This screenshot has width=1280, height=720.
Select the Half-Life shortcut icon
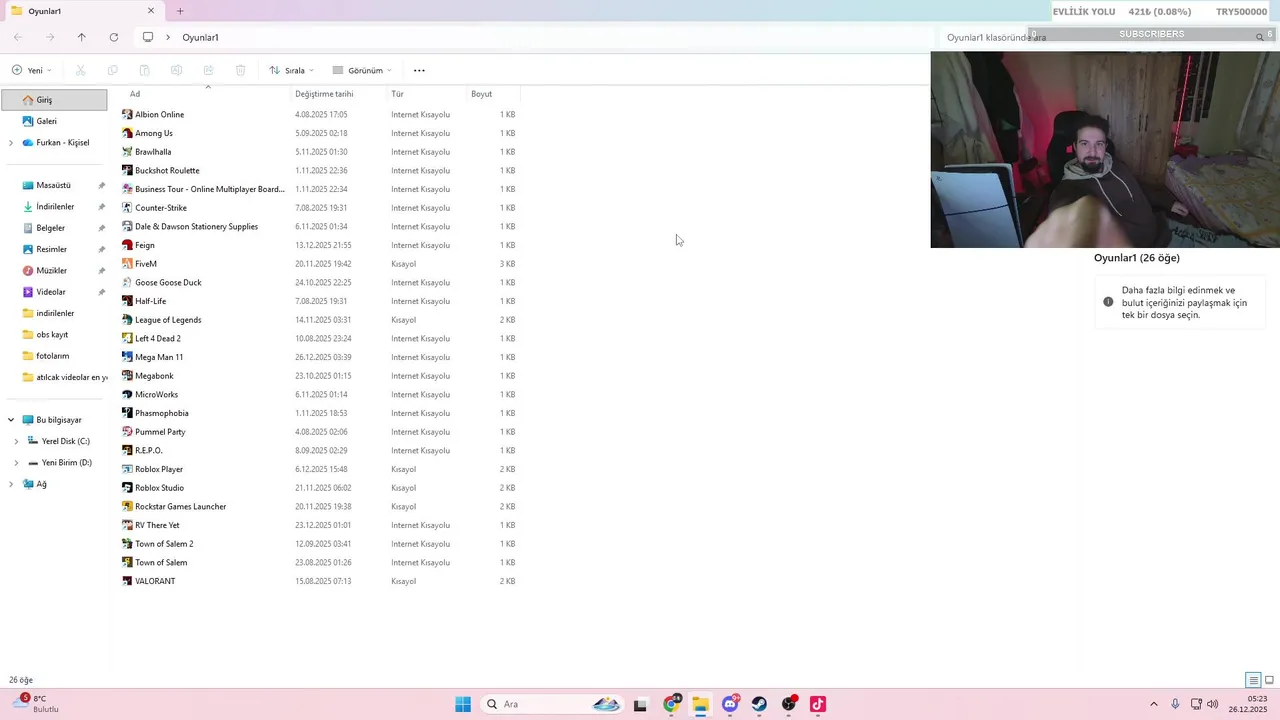[127, 301]
